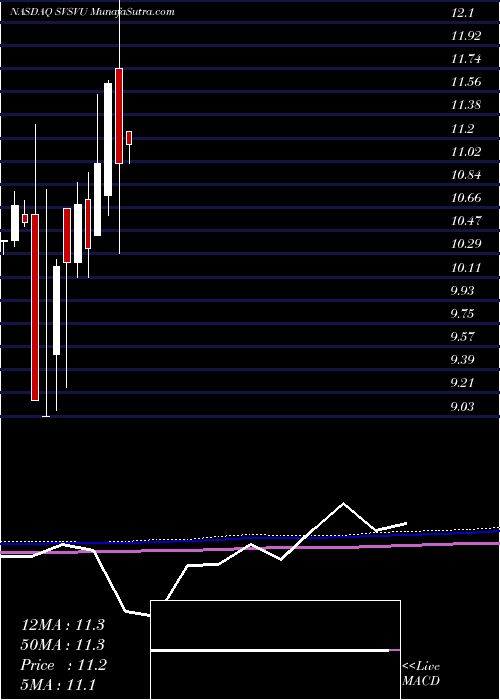Select the 11.74 price axis label
Image resolution: width=500 pixels, height=700 pixels.
tap(466, 59)
